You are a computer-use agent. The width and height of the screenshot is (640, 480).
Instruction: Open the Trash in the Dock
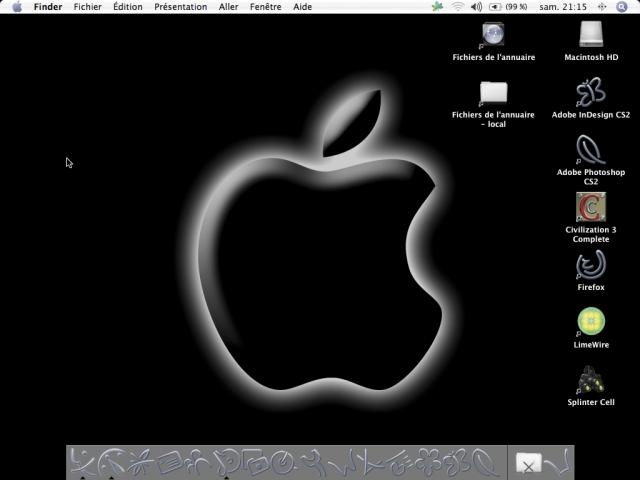tap(558, 463)
